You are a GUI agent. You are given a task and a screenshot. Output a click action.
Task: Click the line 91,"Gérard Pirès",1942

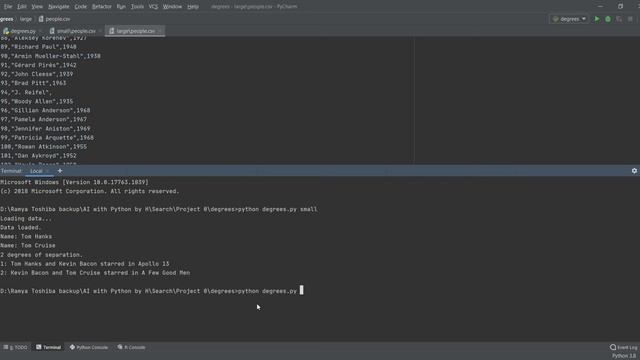[x=38, y=65]
